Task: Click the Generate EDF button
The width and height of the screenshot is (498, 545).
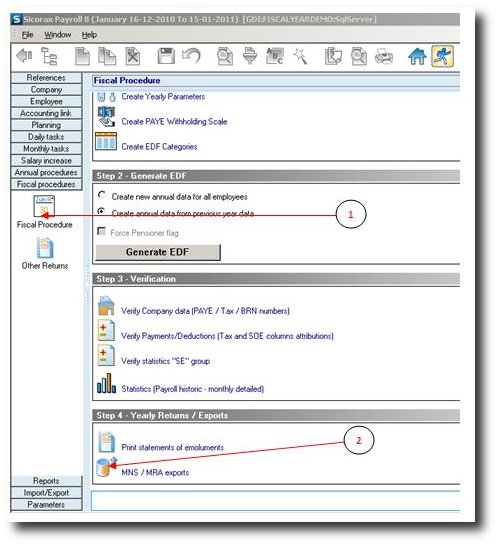Action: (158, 252)
